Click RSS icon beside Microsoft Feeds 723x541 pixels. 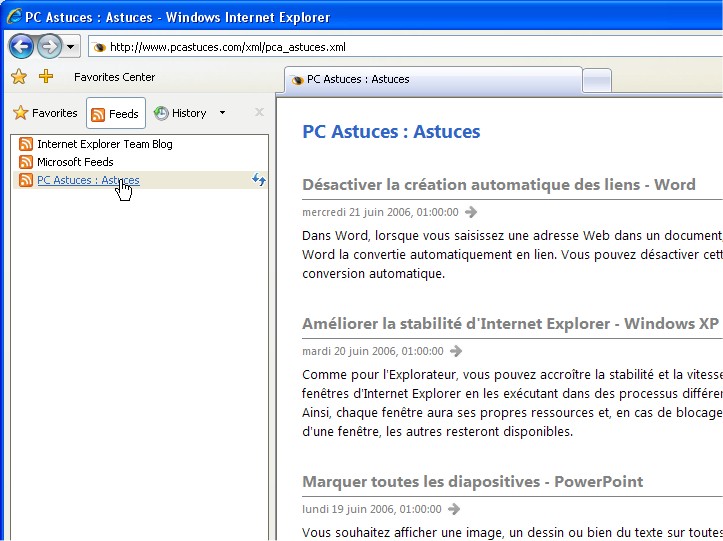26,162
